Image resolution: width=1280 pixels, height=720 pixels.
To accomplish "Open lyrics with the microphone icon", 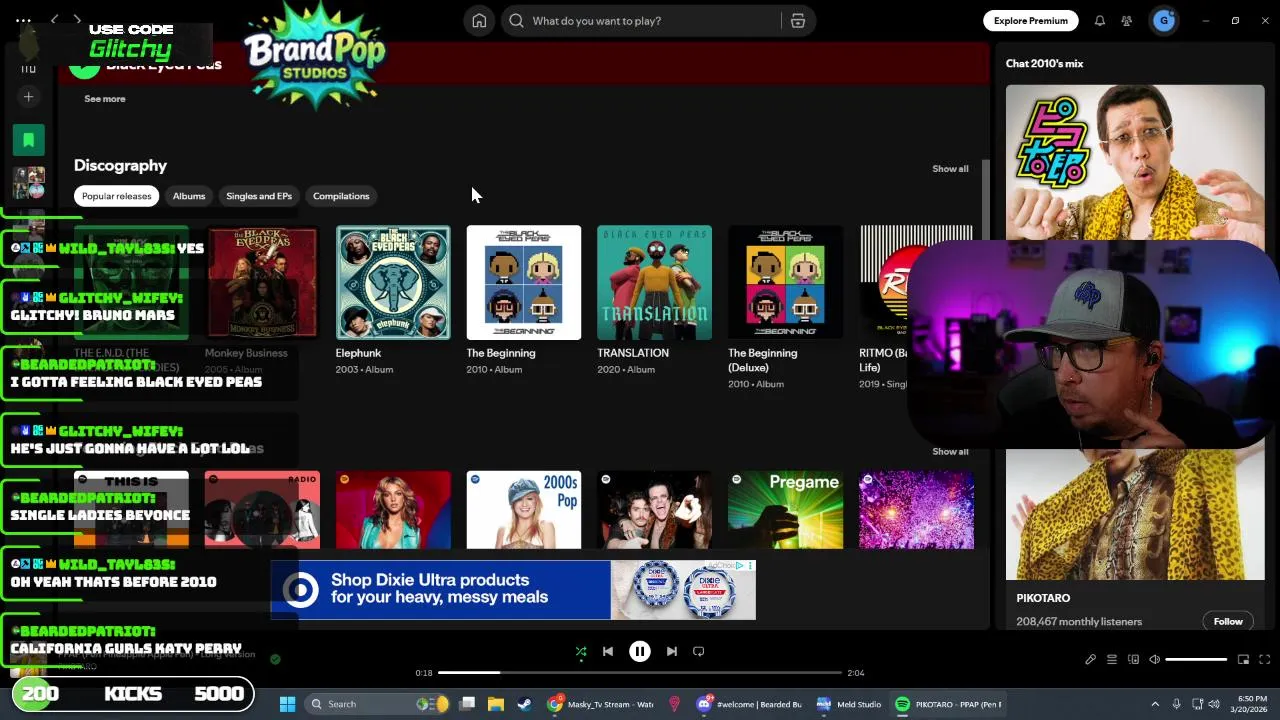I will pos(1090,659).
